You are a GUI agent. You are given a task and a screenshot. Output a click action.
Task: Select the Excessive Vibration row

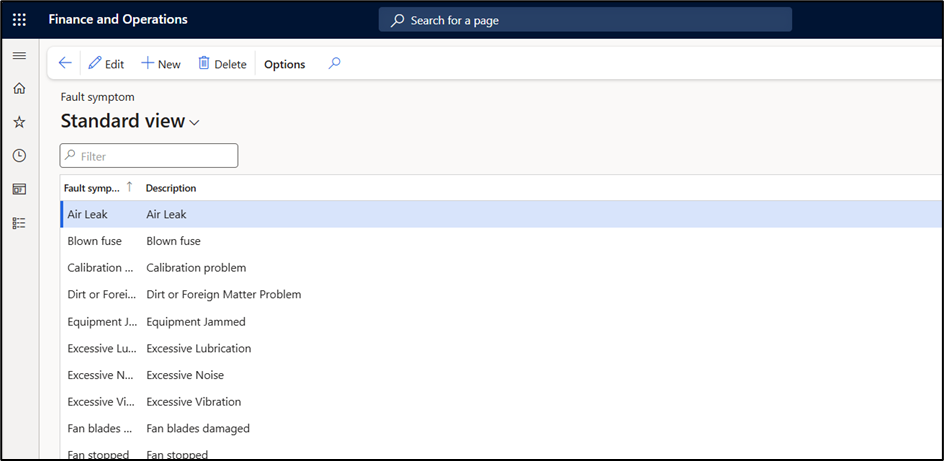click(193, 402)
